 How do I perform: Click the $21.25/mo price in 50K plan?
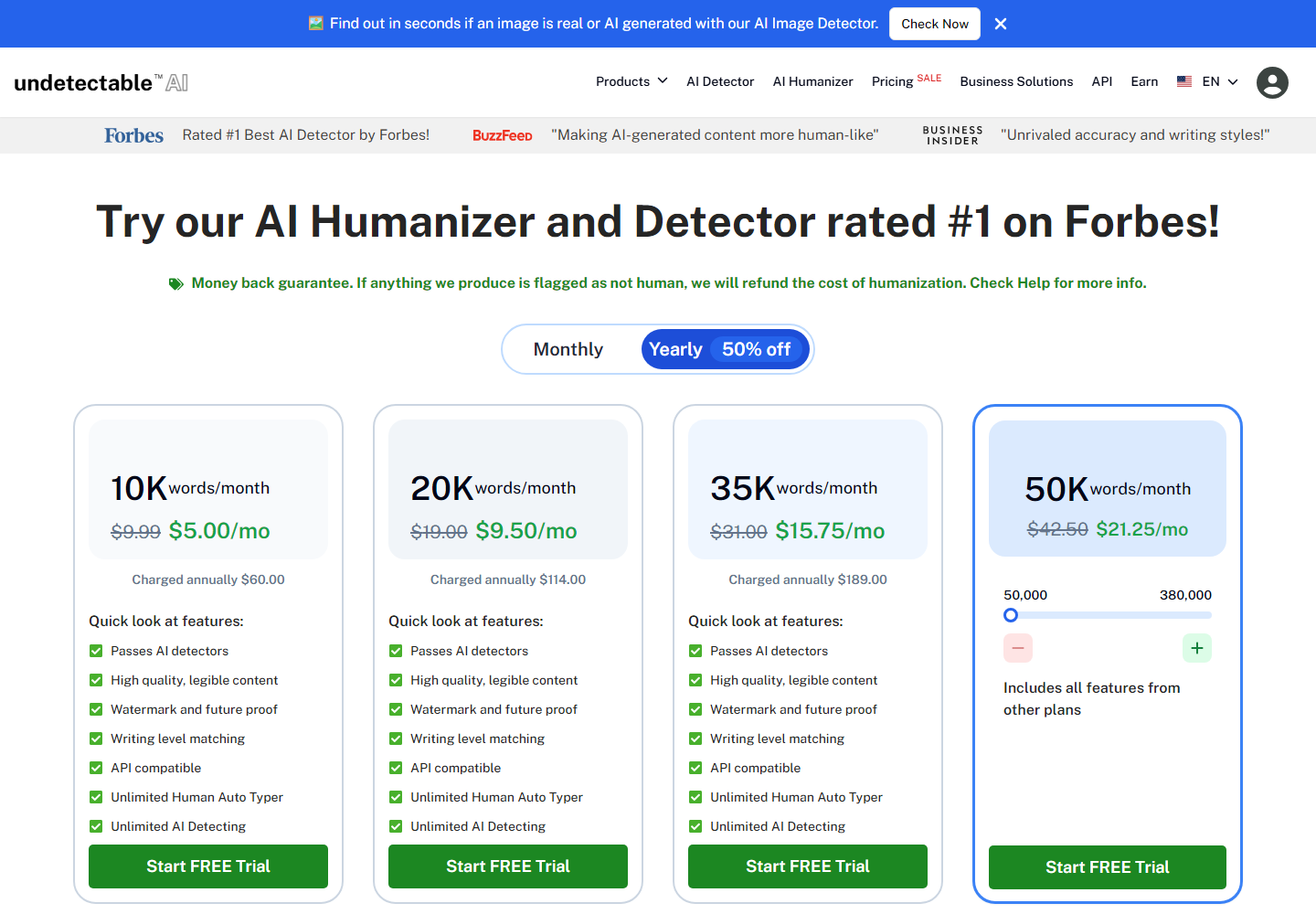[1142, 529]
